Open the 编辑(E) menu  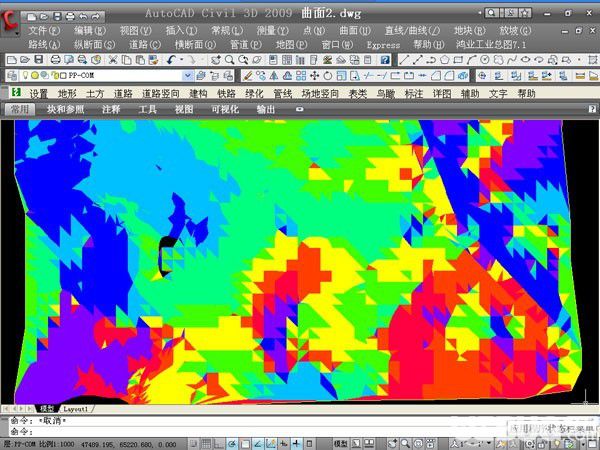pyautogui.click(x=90, y=30)
